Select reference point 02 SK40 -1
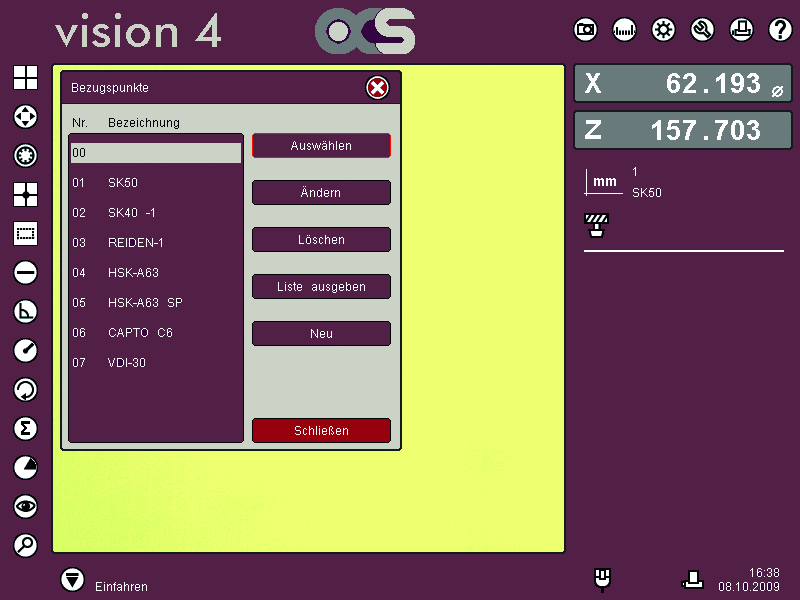This screenshot has height=600, width=800. (x=156, y=213)
